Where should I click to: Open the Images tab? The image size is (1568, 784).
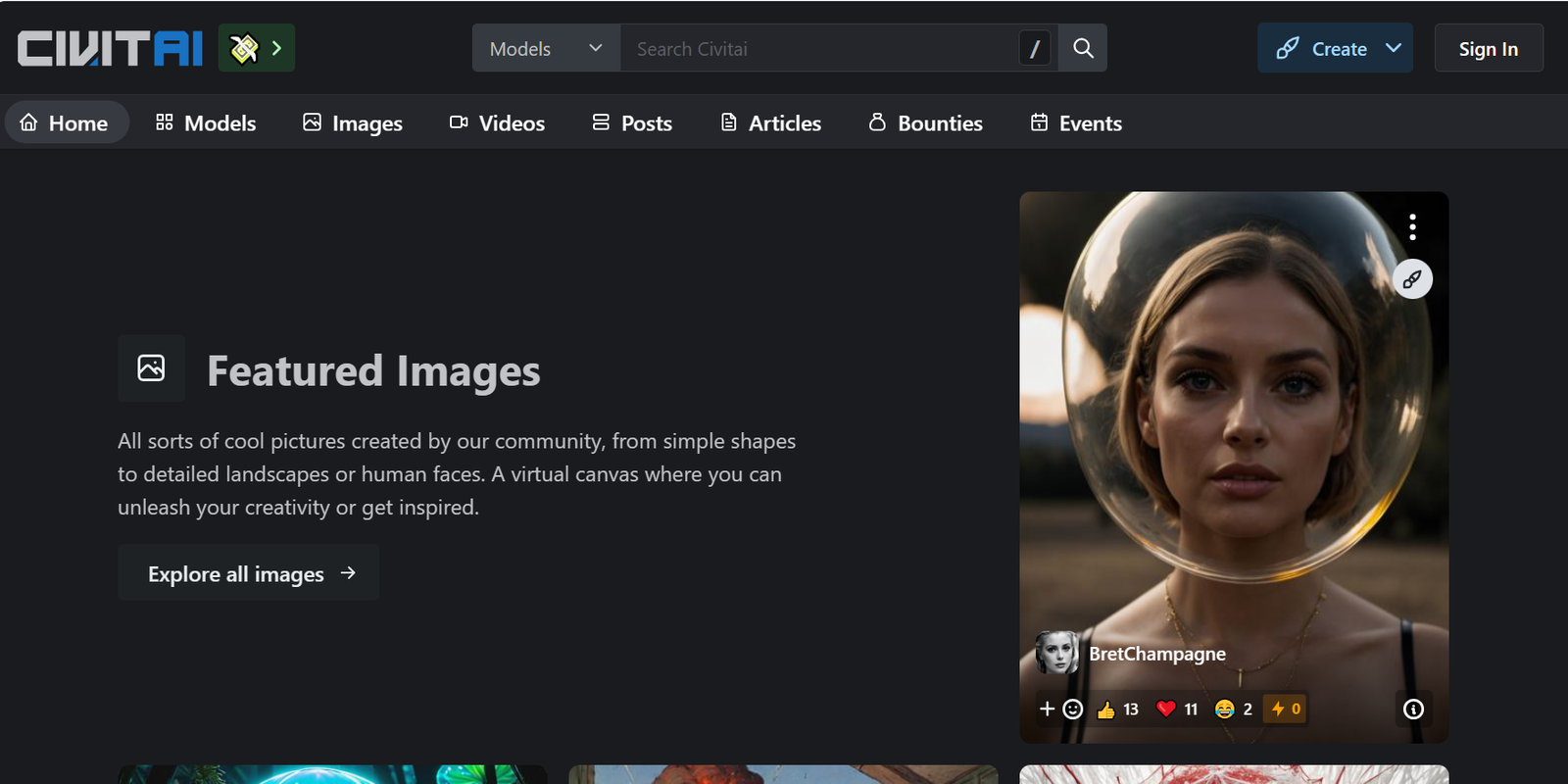click(353, 122)
